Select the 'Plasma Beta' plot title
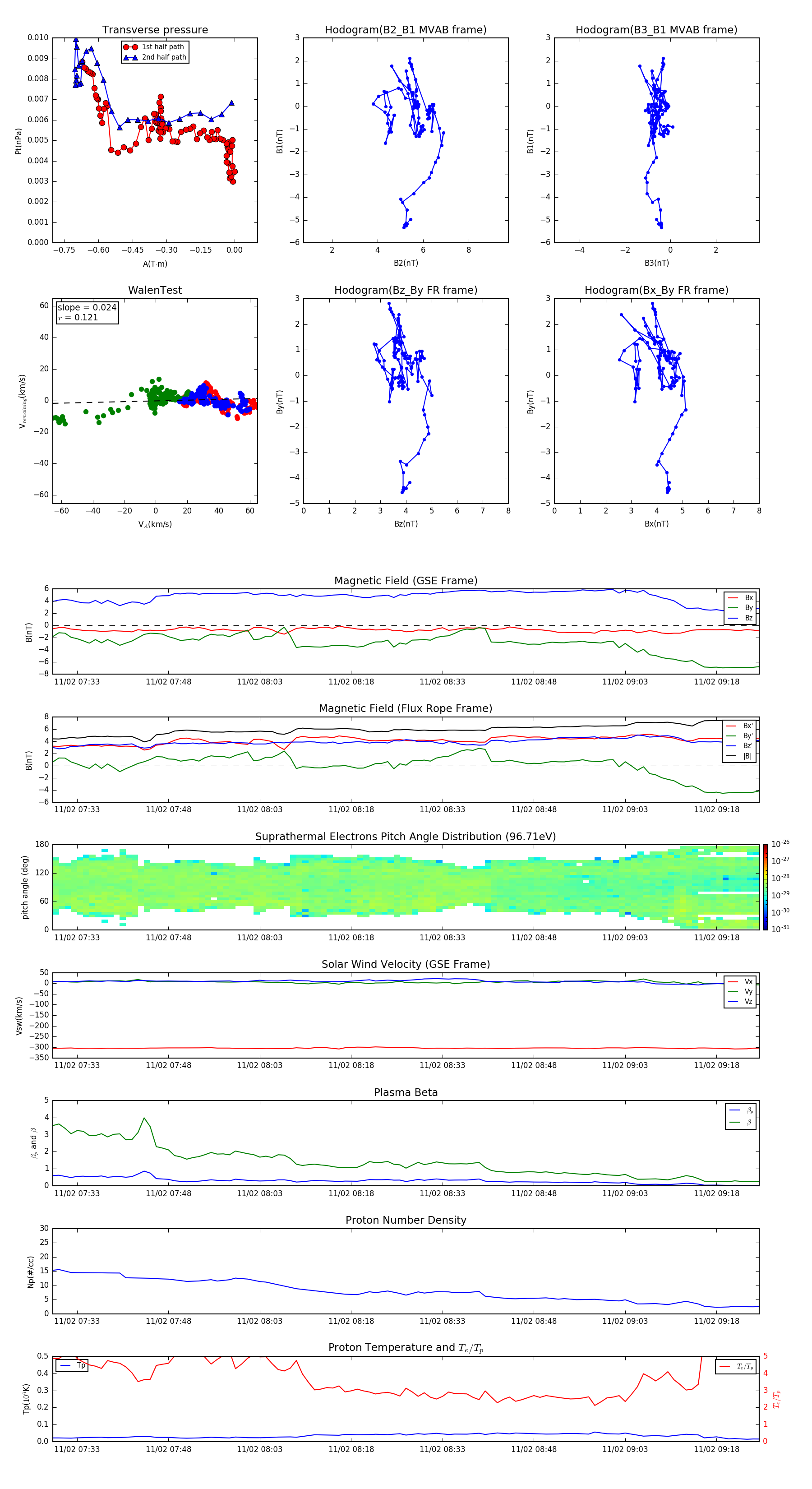The height and width of the screenshot is (1489, 812). [x=406, y=1092]
